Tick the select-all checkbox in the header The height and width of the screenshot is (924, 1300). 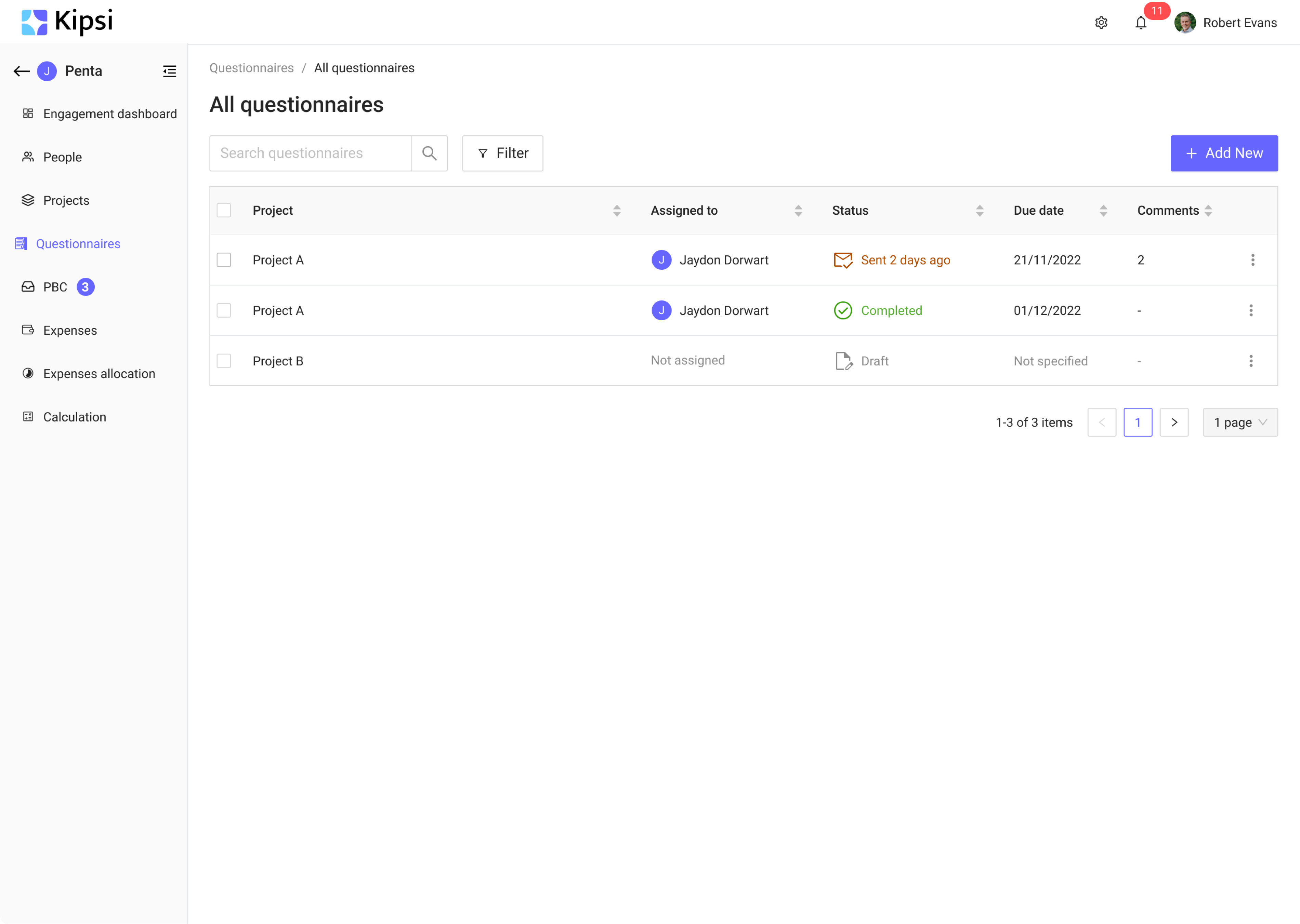click(224, 211)
